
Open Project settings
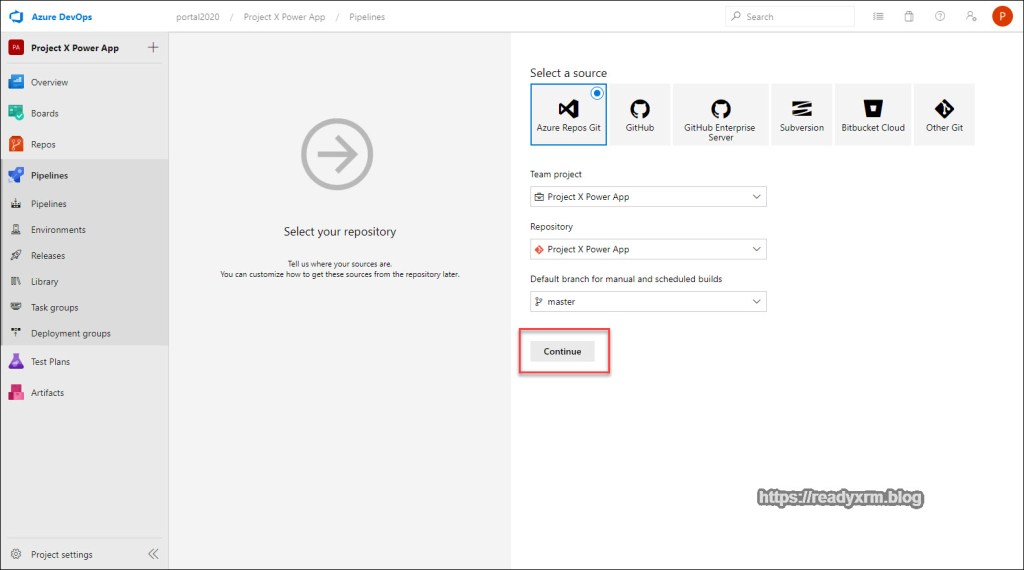pyautogui.click(x=60, y=554)
